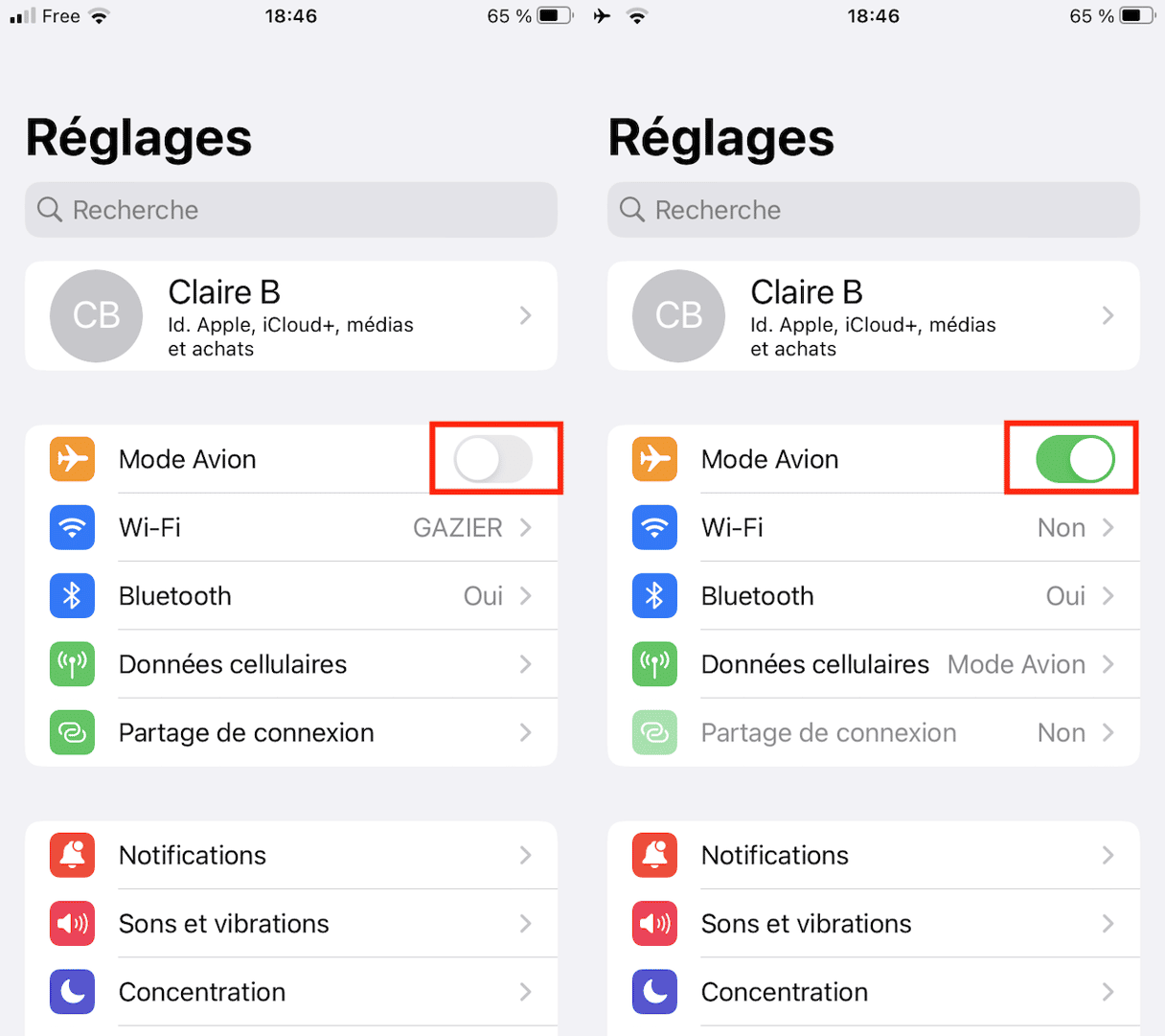Open the Notifications row on left screen
1165x1036 pixels.
[x=291, y=855]
